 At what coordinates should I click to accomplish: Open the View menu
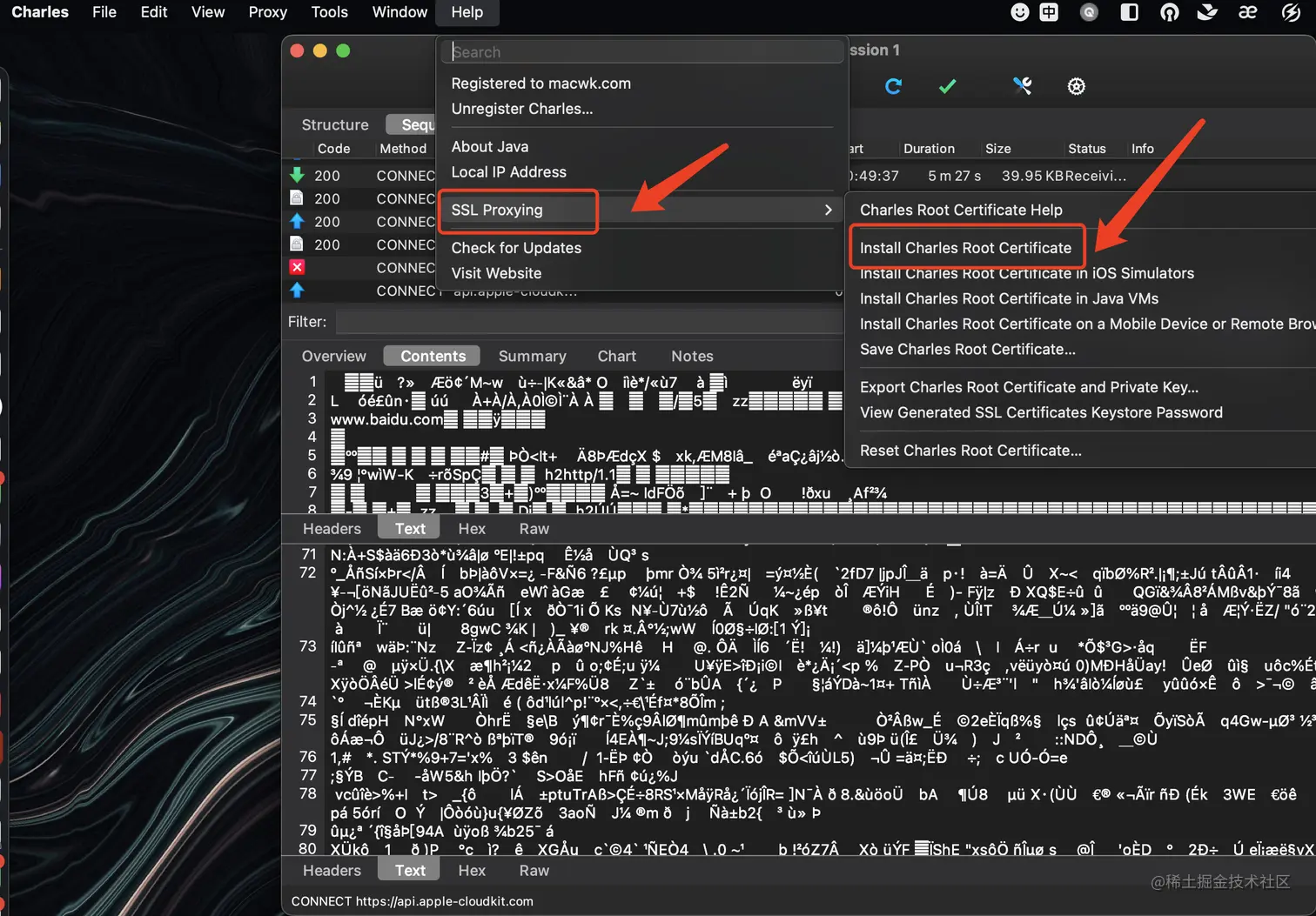[x=208, y=12]
